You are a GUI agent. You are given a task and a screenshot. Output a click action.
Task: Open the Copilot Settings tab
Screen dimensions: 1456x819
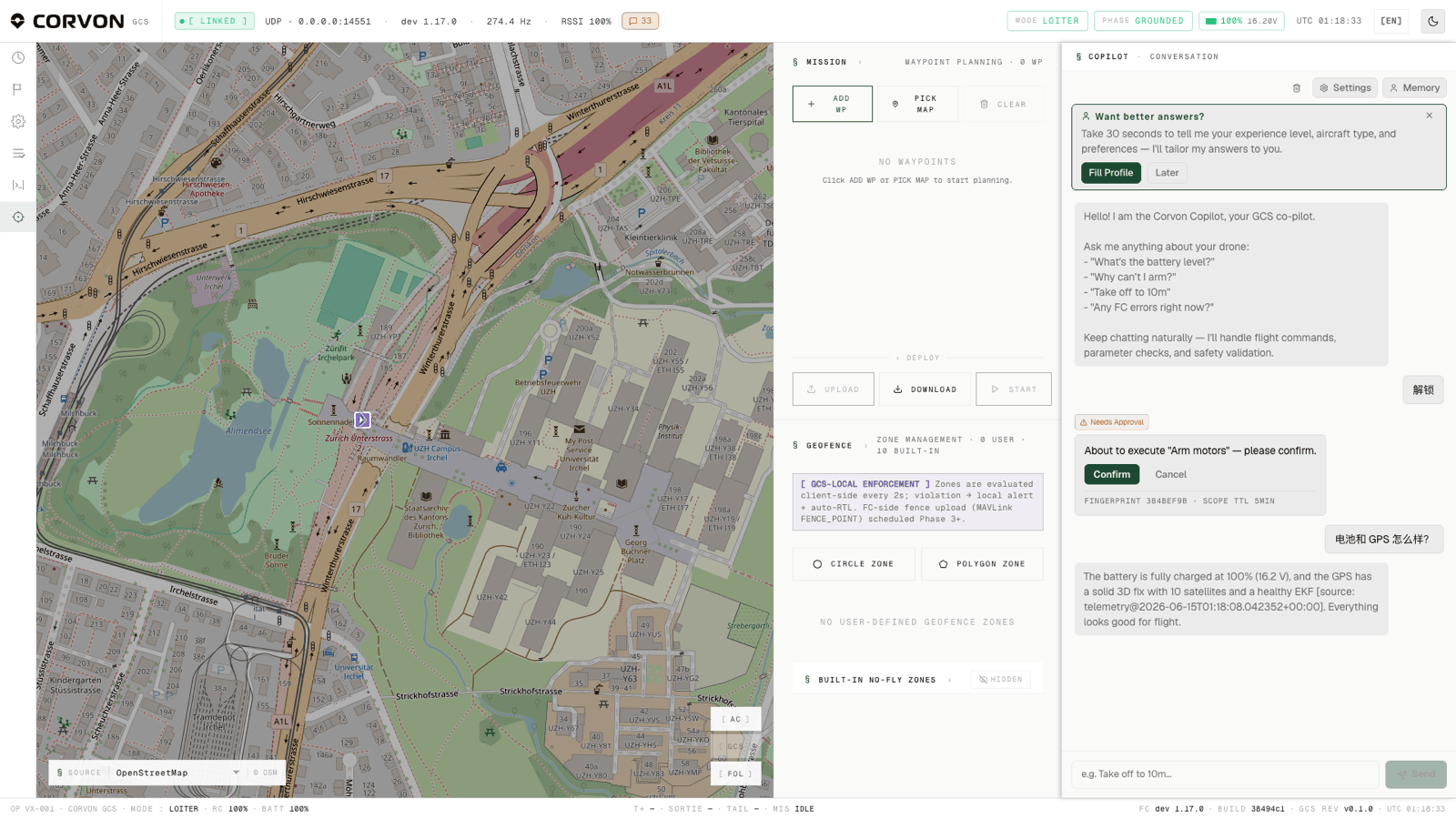[1345, 88]
